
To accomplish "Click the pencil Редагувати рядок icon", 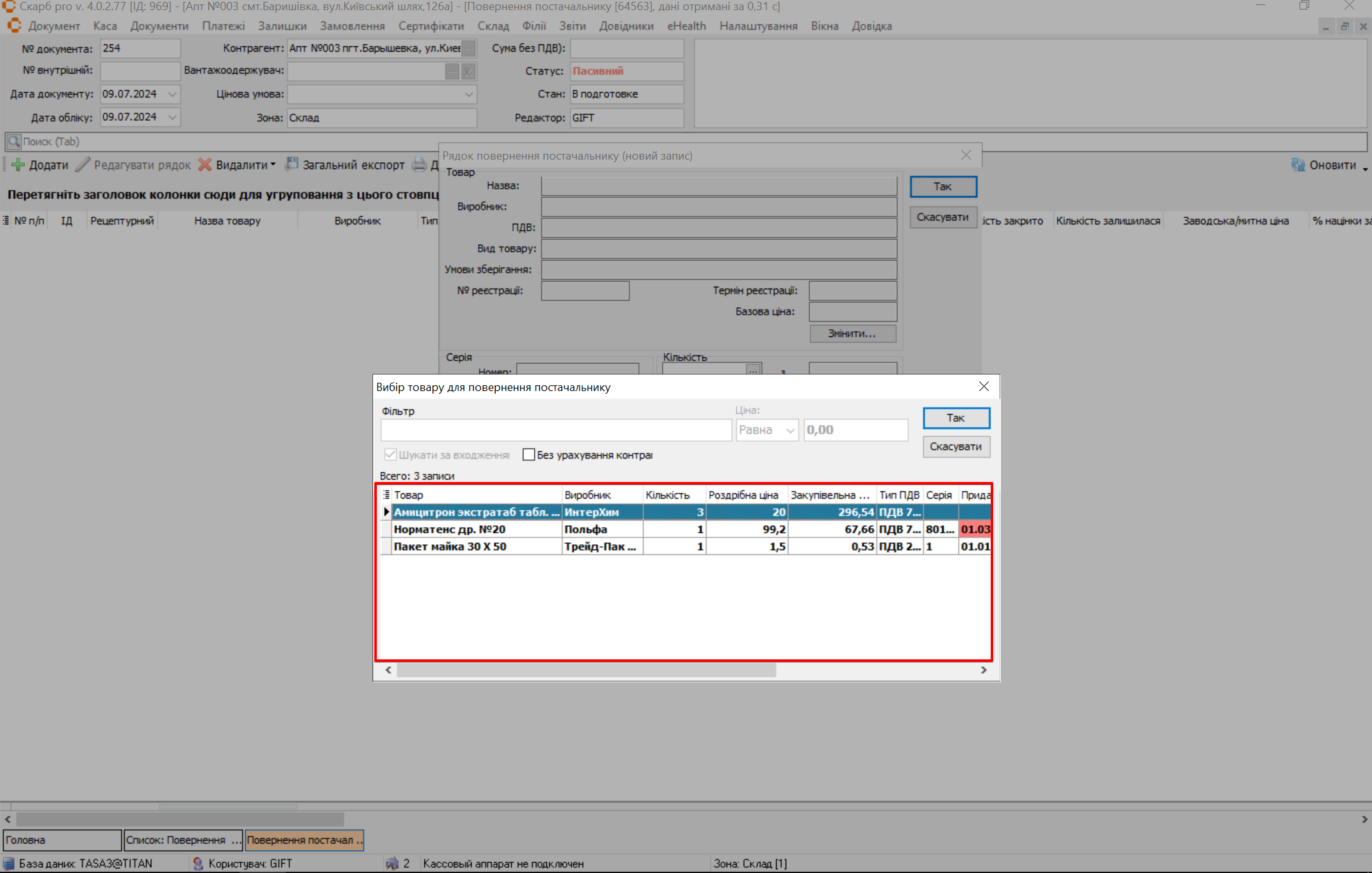I will (x=83, y=165).
